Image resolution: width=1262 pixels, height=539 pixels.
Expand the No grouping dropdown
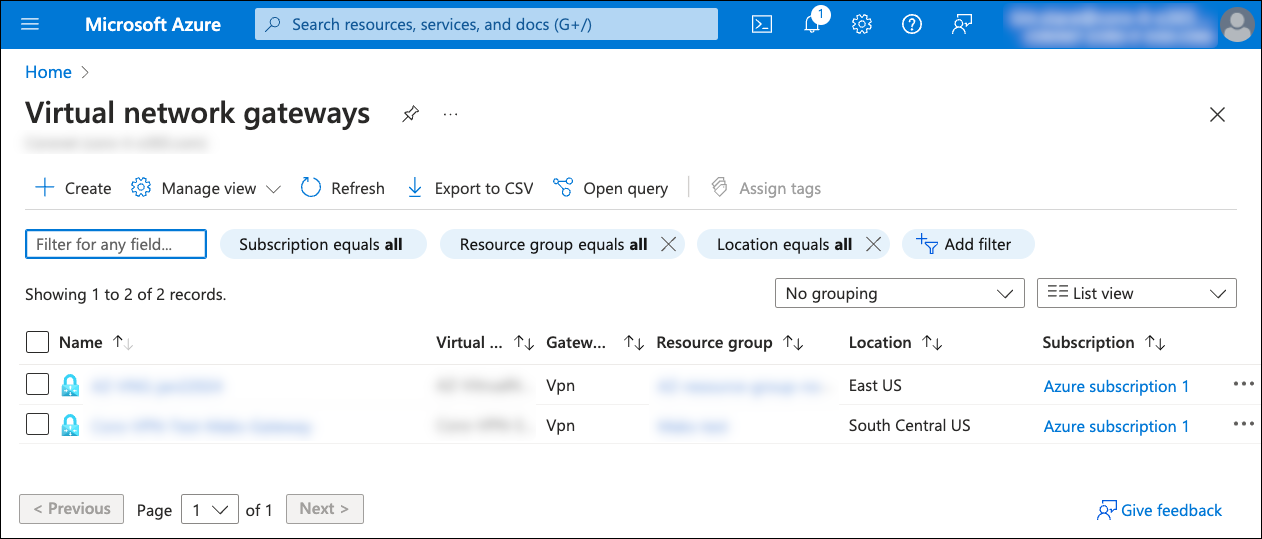click(x=899, y=293)
